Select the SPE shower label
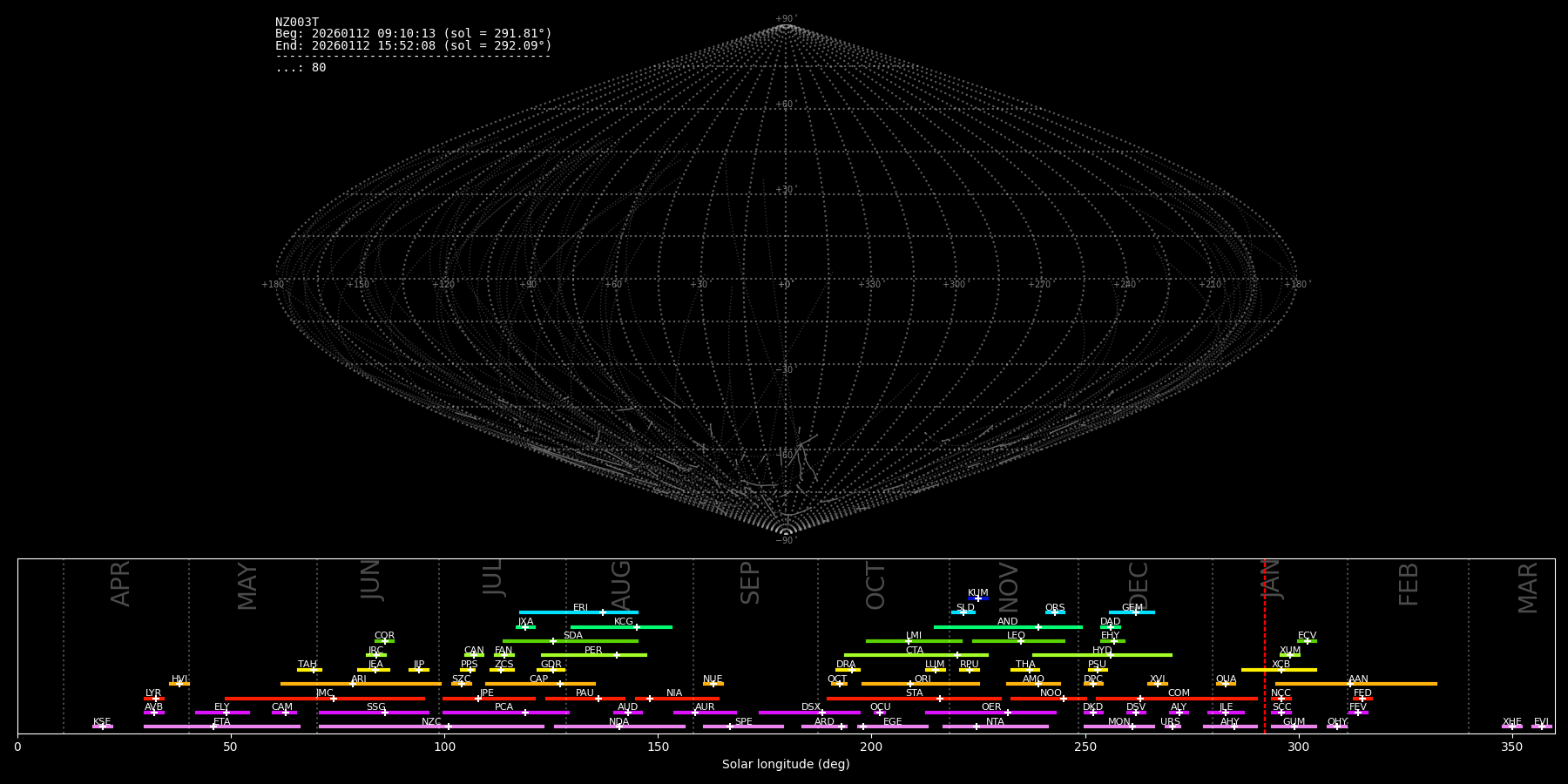 coord(743,722)
